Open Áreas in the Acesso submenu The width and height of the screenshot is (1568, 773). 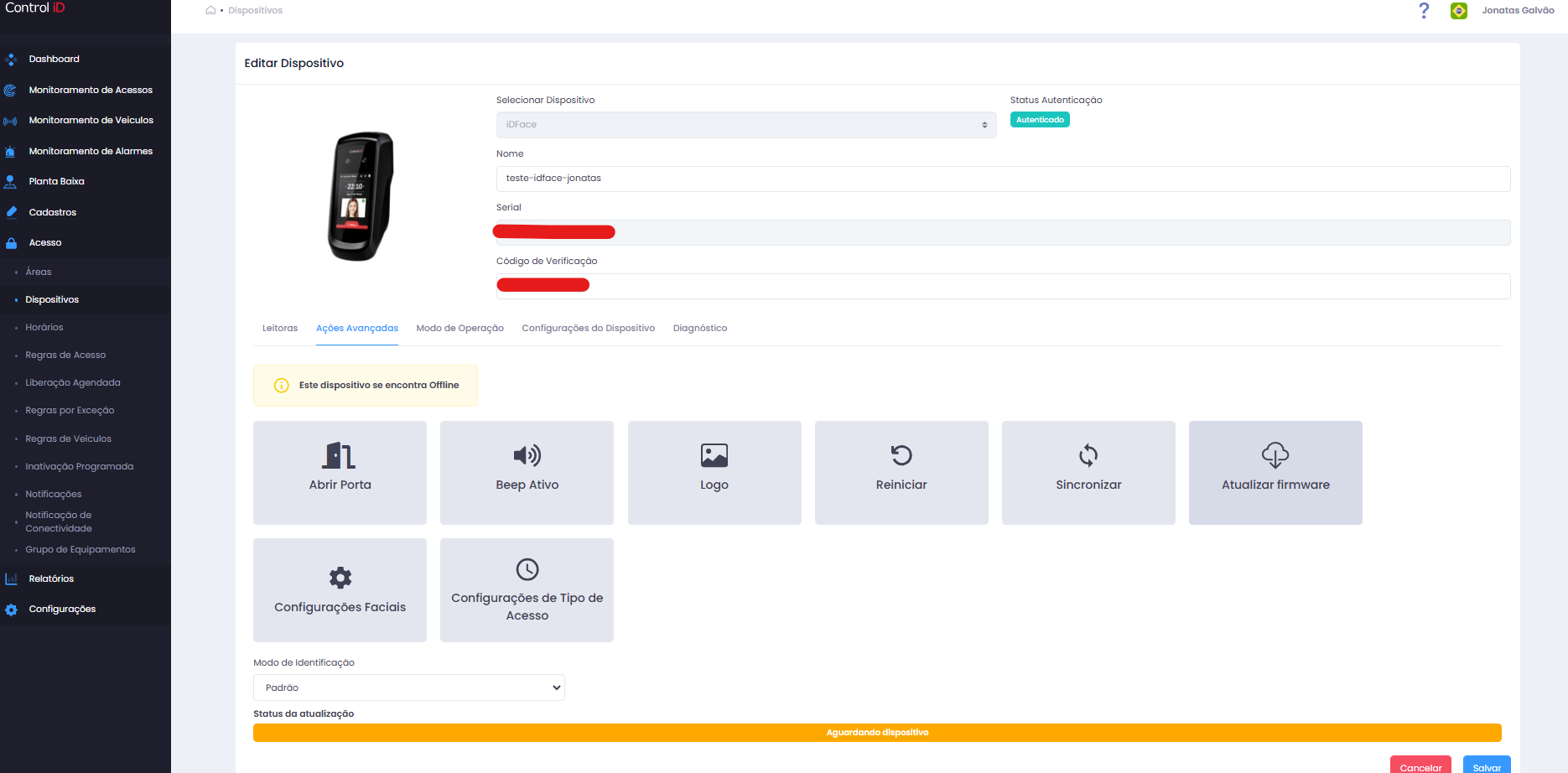click(39, 272)
